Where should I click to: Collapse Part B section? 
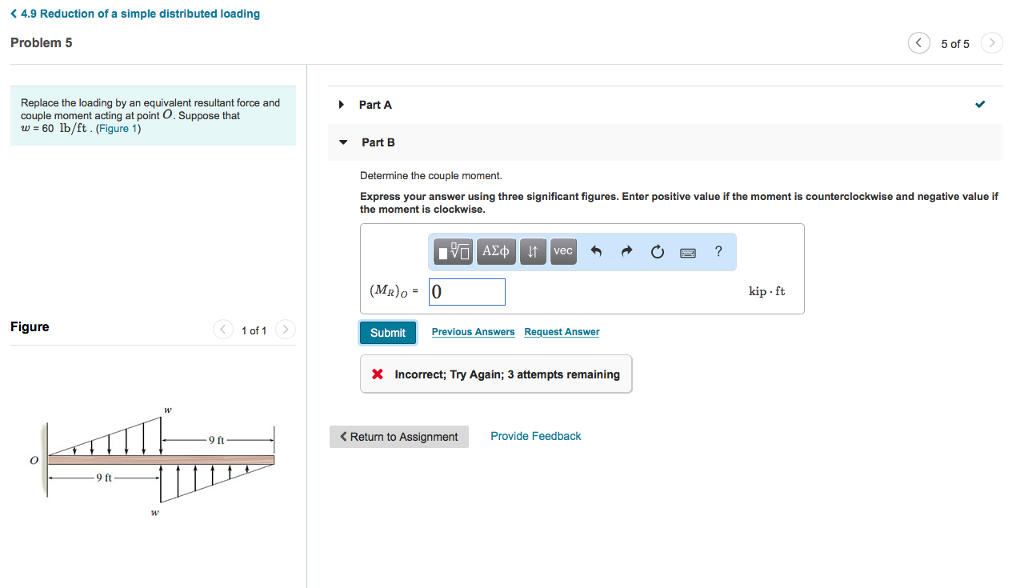pos(343,143)
